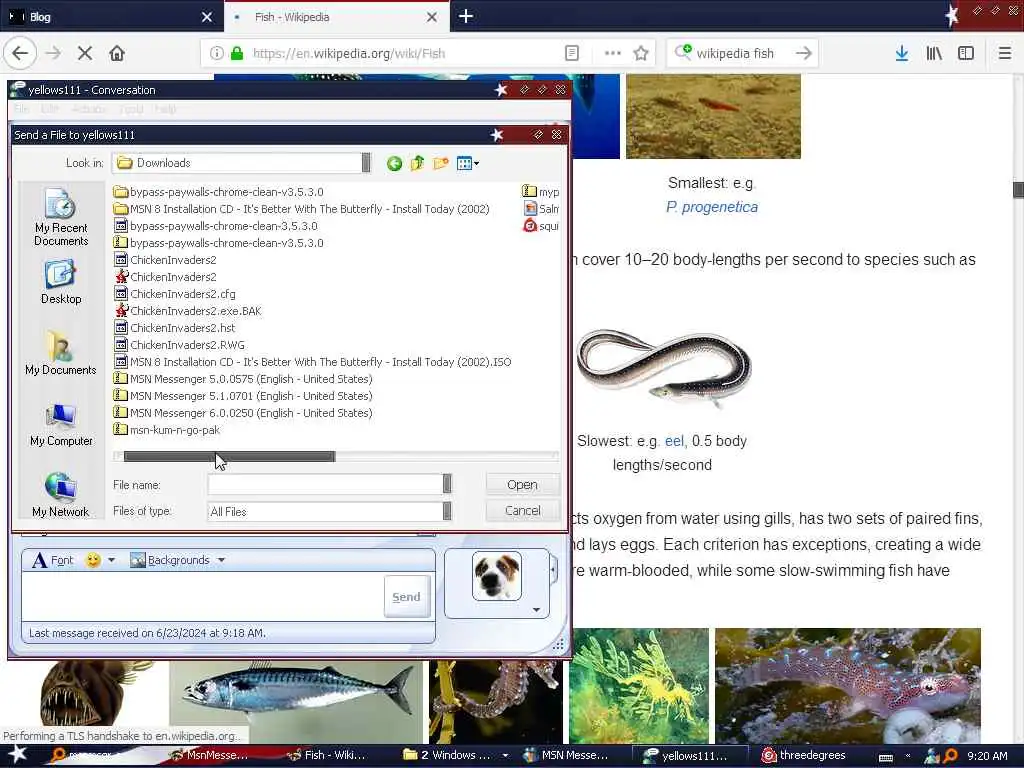Open the P. progenetica link
This screenshot has height=768, width=1024.
pyautogui.click(x=712, y=207)
